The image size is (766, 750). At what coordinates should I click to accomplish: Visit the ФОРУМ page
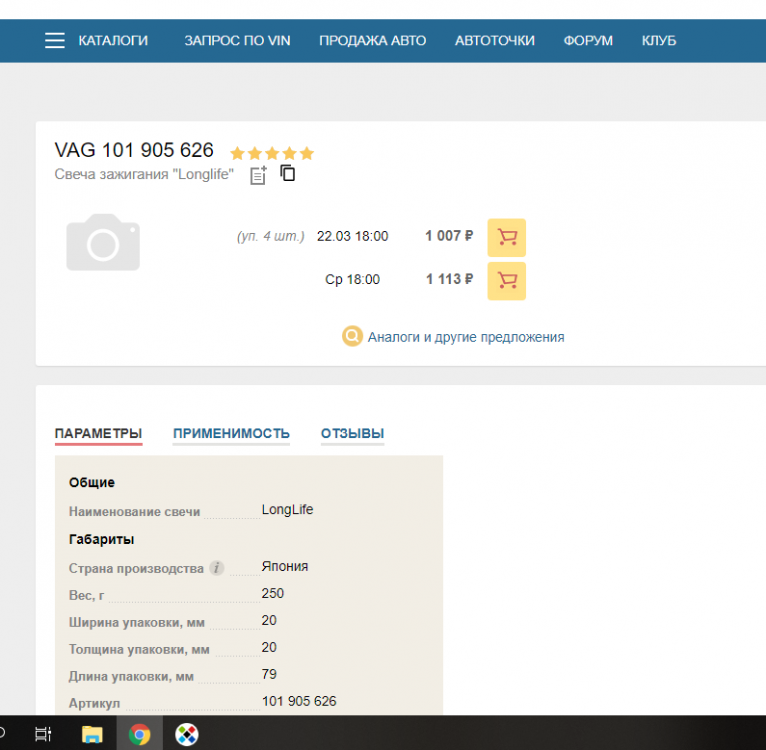(x=588, y=41)
